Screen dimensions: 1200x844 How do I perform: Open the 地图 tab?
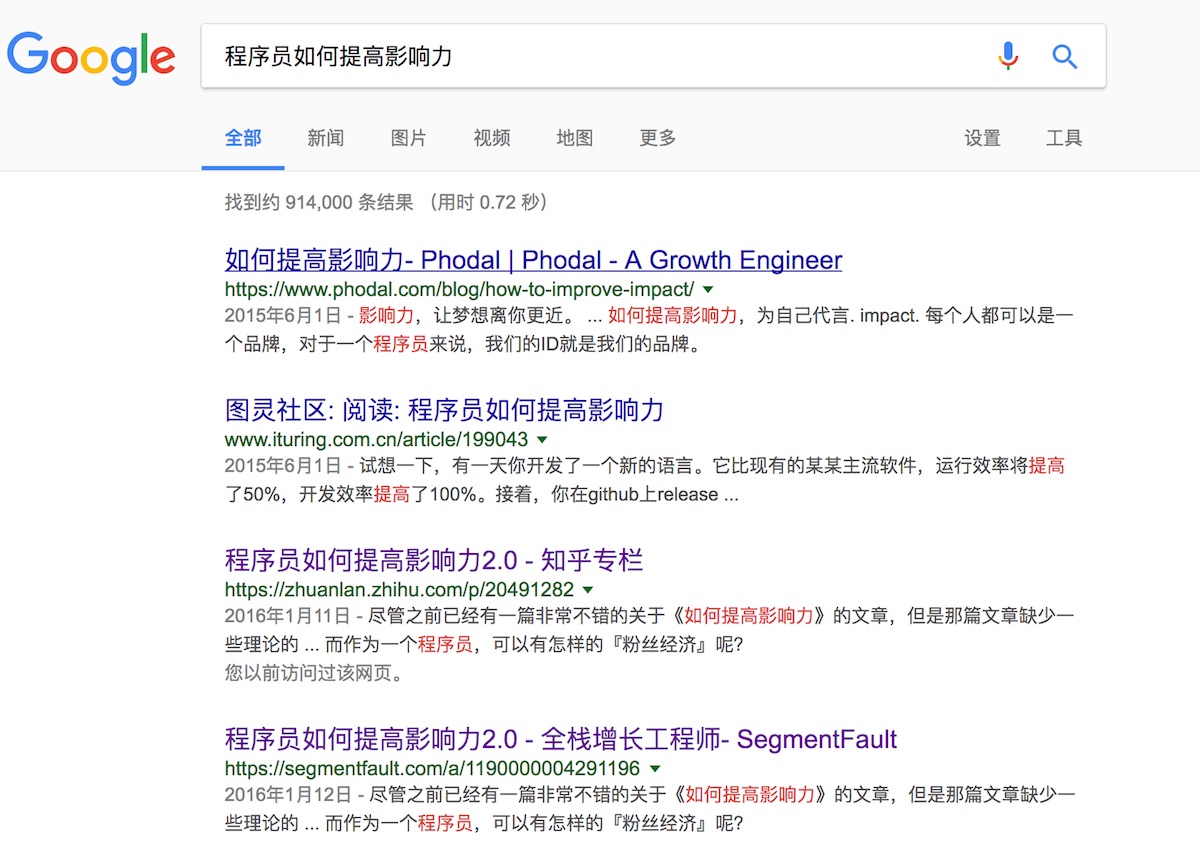[575, 138]
